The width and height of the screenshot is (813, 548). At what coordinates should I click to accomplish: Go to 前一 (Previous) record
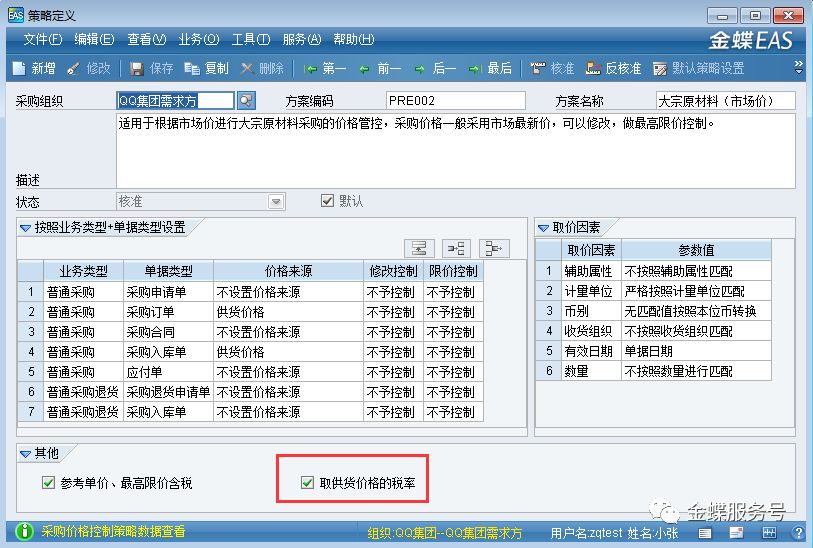click(x=381, y=68)
